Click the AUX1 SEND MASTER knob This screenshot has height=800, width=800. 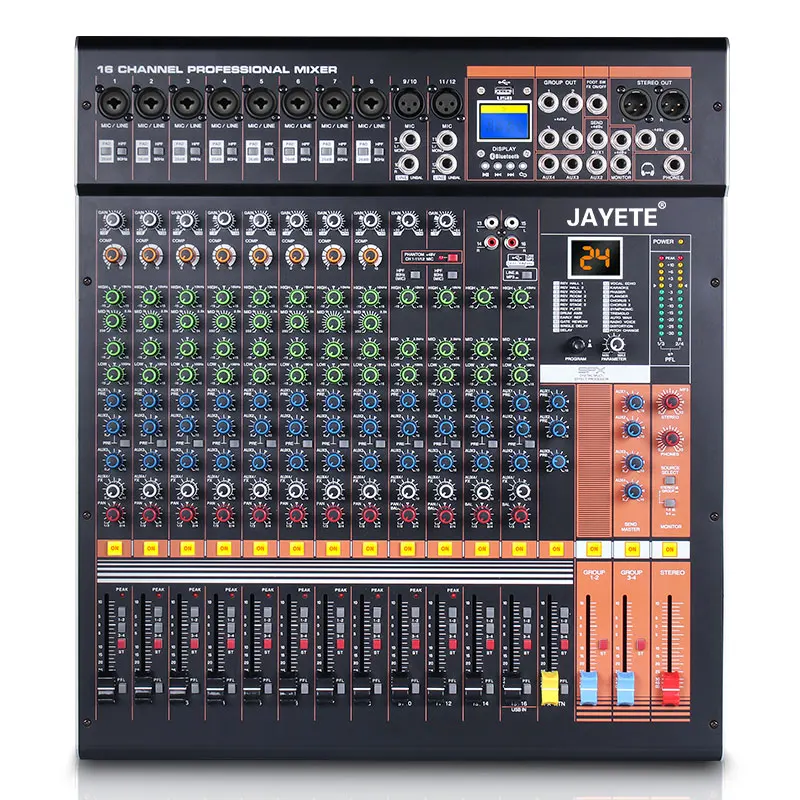[x=634, y=403]
